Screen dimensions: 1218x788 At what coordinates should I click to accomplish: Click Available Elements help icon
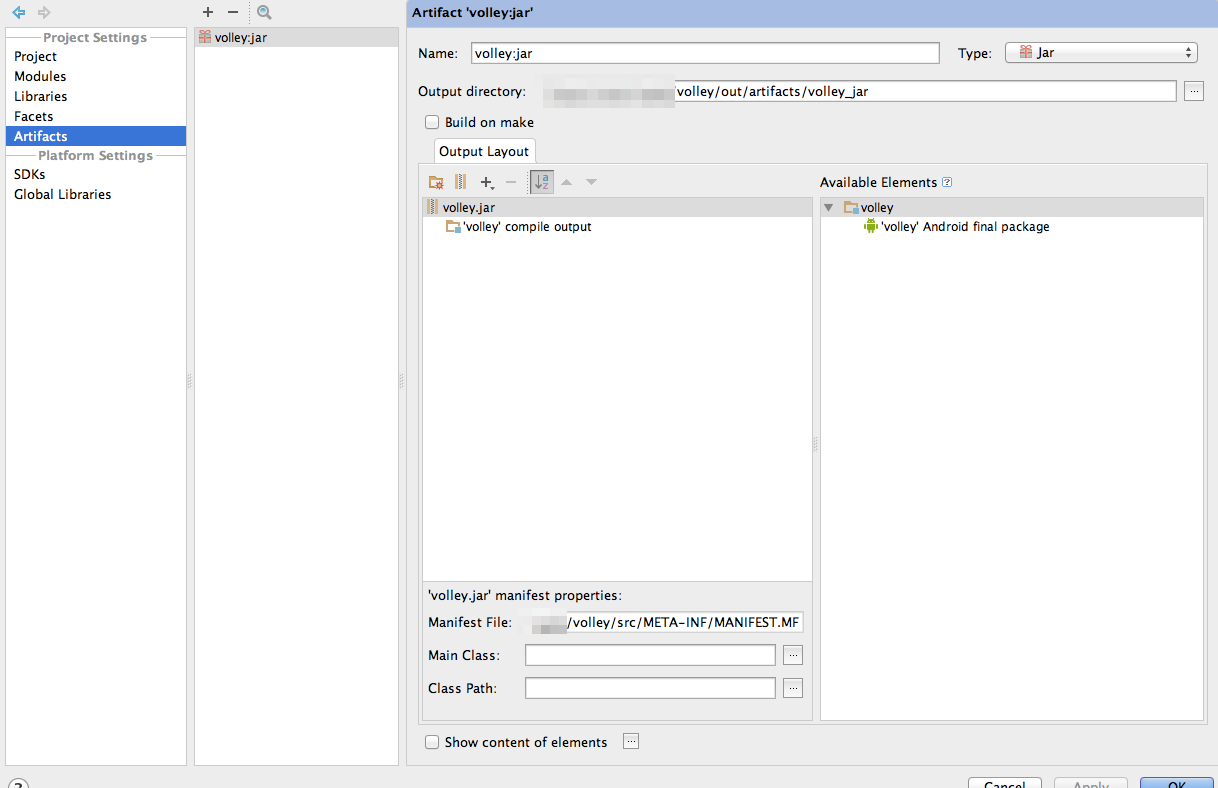coord(947,183)
